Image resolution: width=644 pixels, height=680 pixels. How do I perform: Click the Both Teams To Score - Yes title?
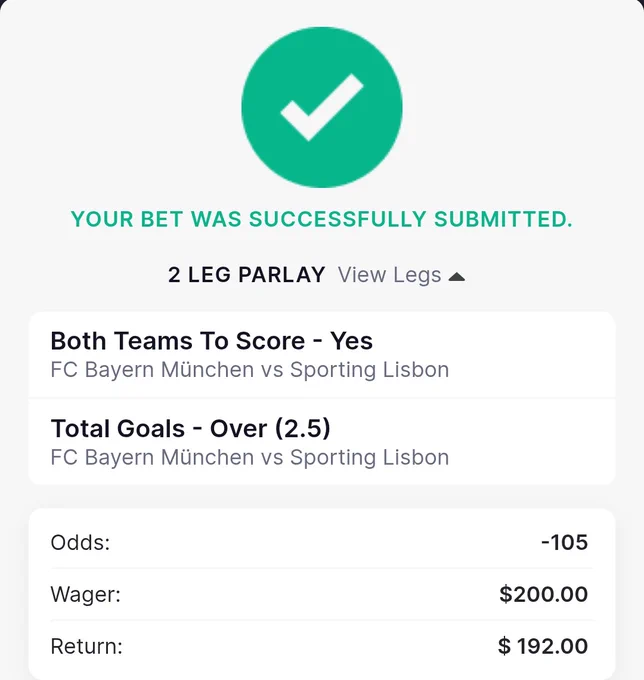212,341
